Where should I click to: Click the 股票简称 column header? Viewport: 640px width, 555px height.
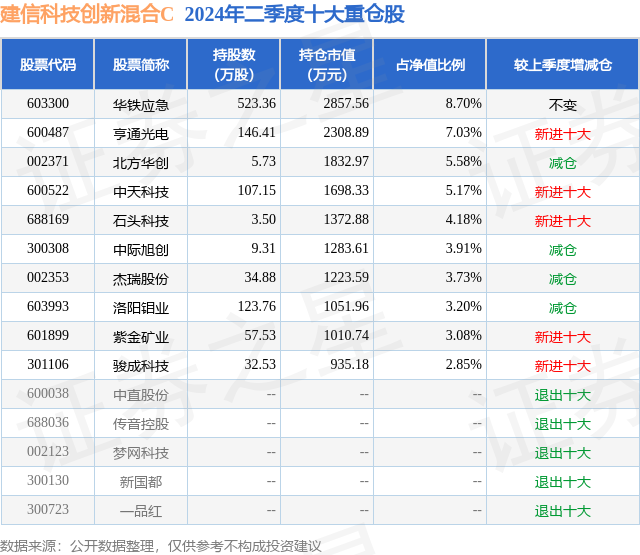[x=141, y=64]
